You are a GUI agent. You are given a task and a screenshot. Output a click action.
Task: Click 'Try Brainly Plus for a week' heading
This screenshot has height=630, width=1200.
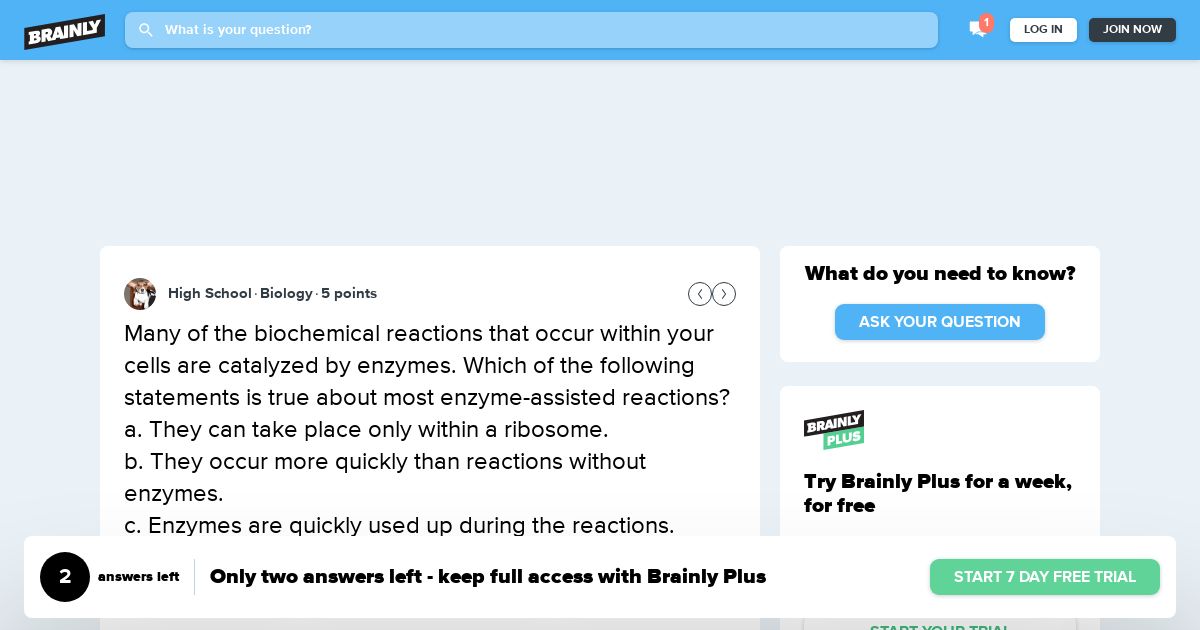pyautogui.click(x=938, y=494)
